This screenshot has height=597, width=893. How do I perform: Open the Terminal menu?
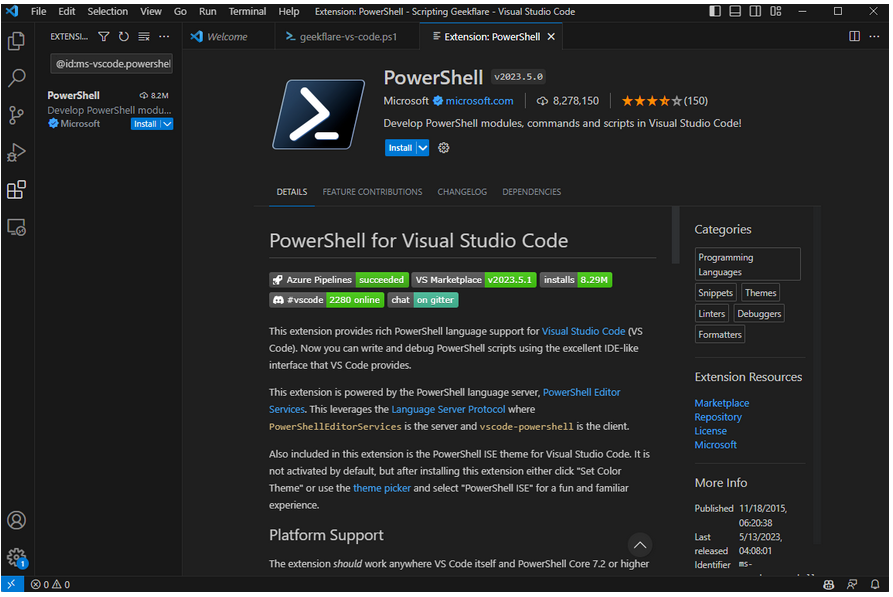pos(247,11)
